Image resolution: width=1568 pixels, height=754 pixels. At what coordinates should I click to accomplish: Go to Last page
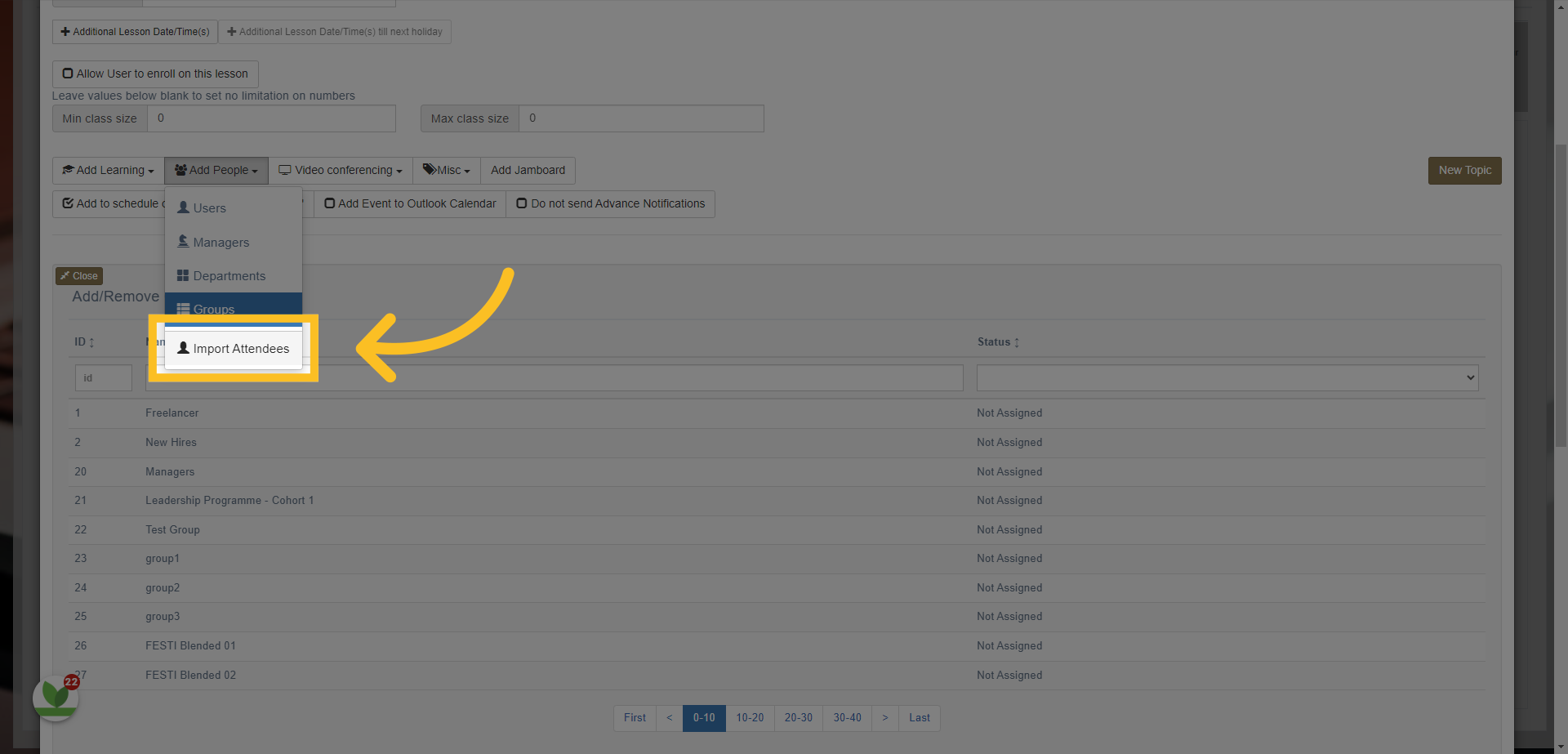coord(920,718)
